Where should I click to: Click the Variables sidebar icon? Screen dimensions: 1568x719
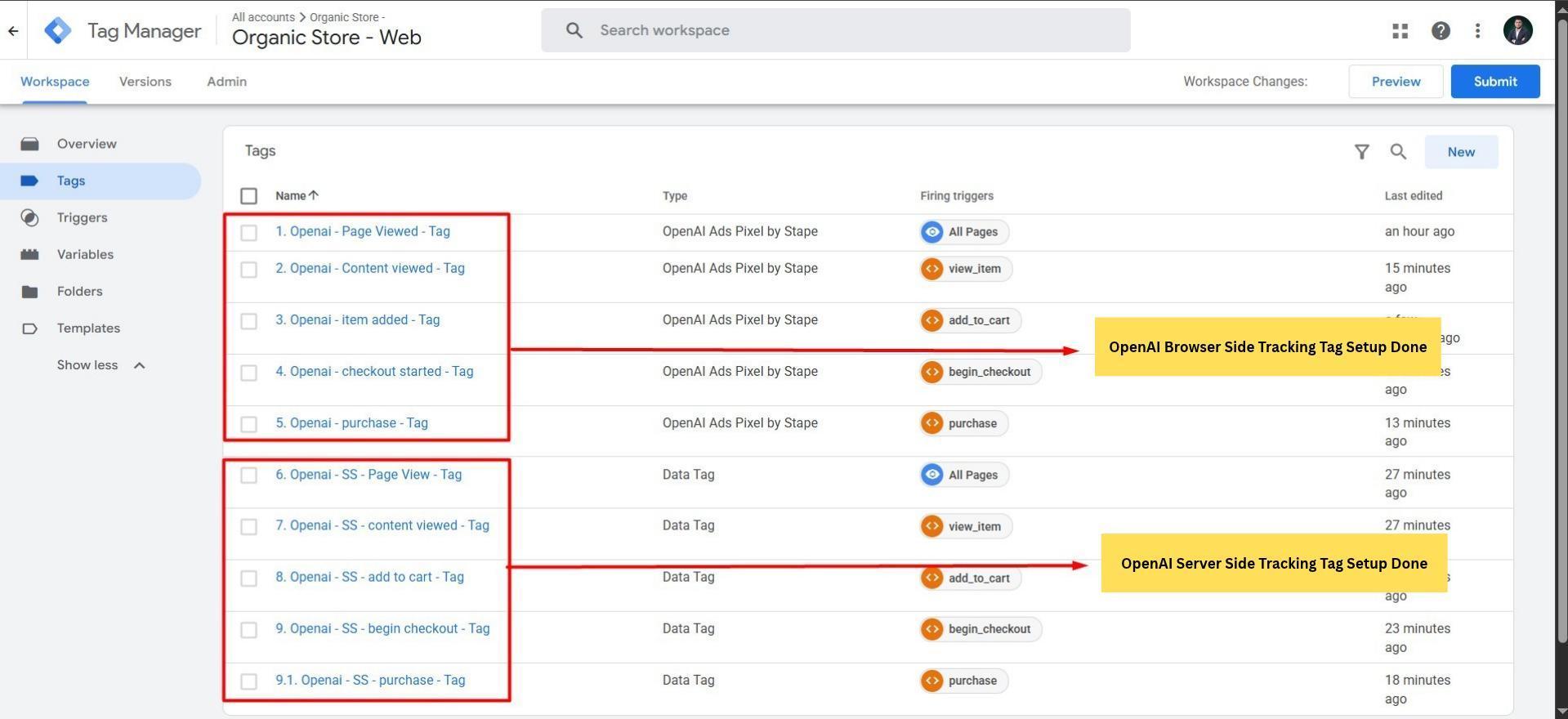[x=30, y=254]
